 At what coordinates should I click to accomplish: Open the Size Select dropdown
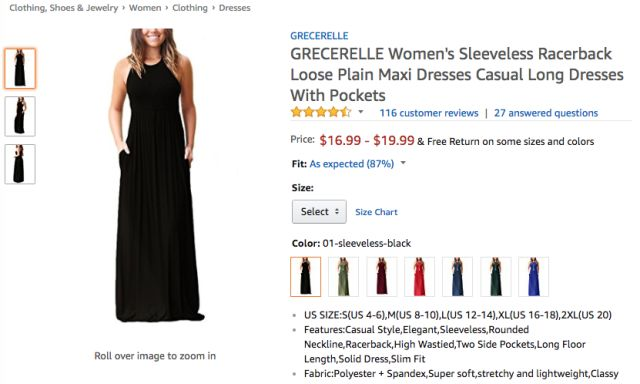click(x=319, y=211)
